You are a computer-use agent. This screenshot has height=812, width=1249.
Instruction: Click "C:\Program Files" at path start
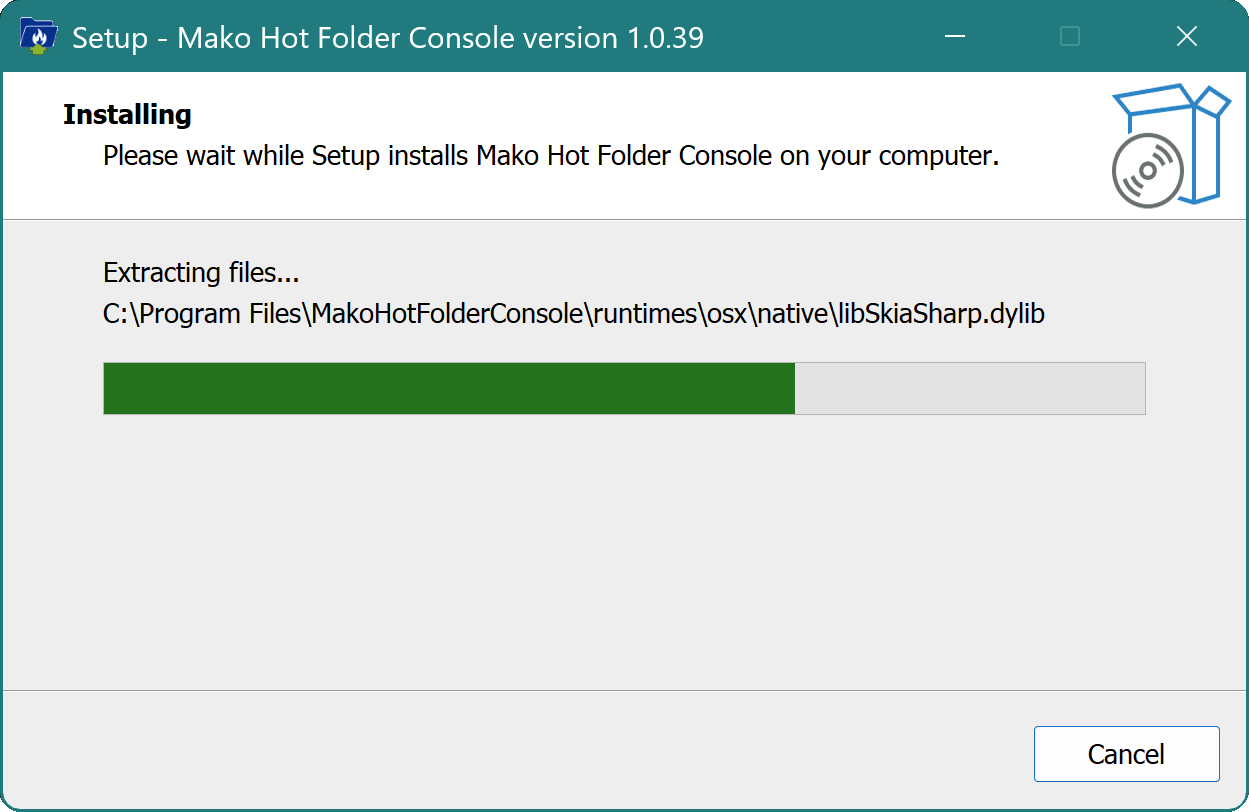(x=201, y=314)
